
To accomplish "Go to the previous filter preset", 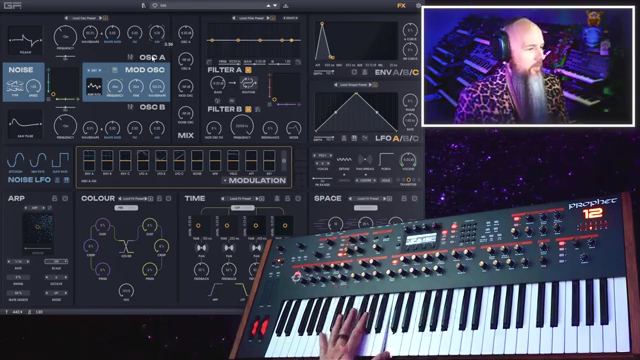I will (234, 18).
